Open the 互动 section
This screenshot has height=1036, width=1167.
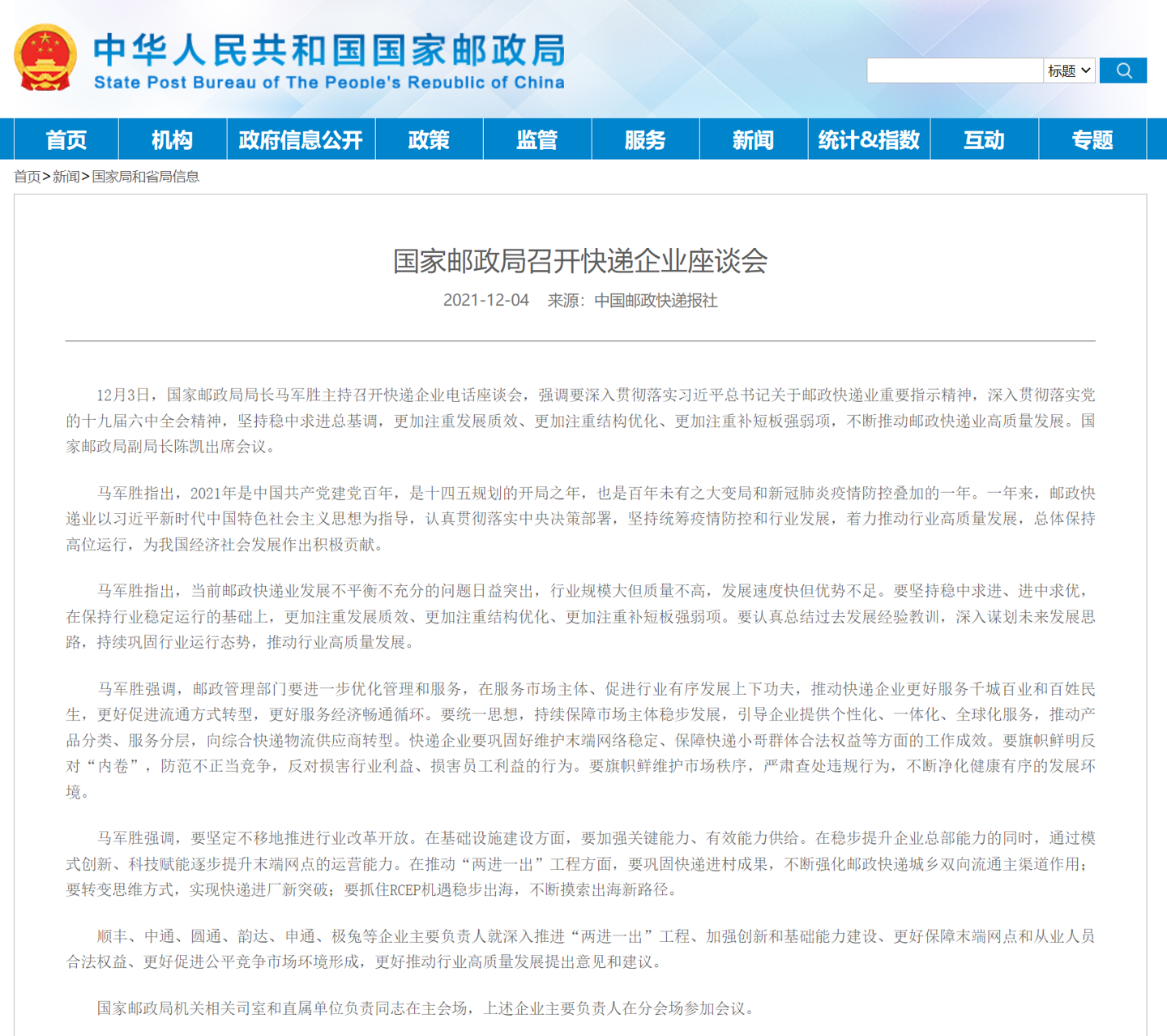984,139
